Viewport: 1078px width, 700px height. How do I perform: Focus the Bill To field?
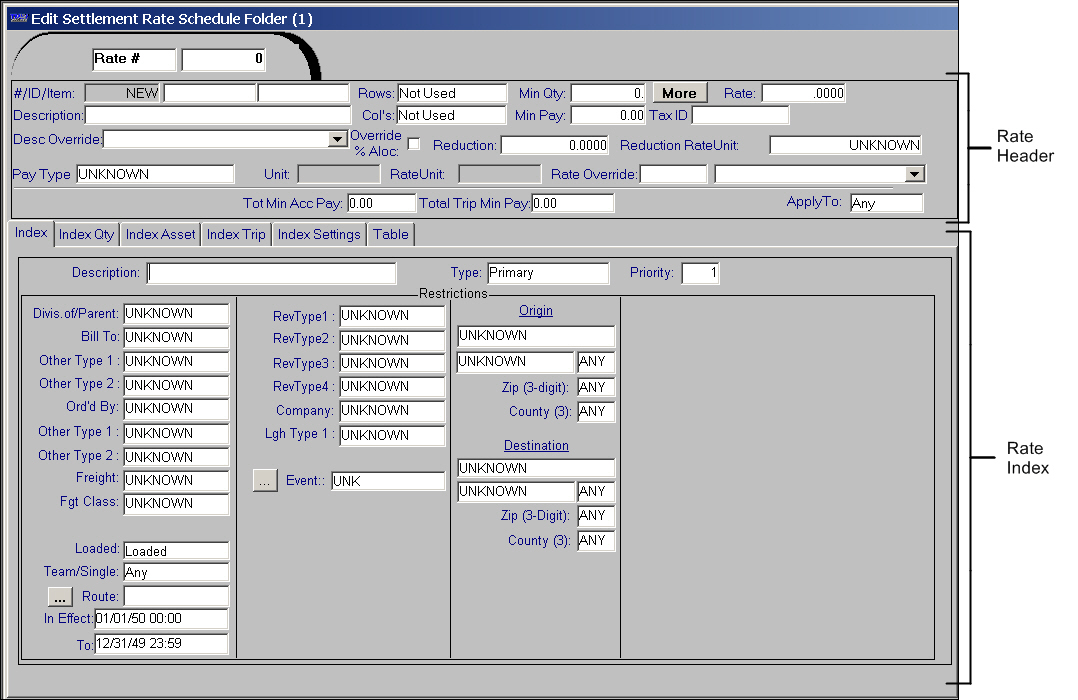pyautogui.click(x=176, y=338)
